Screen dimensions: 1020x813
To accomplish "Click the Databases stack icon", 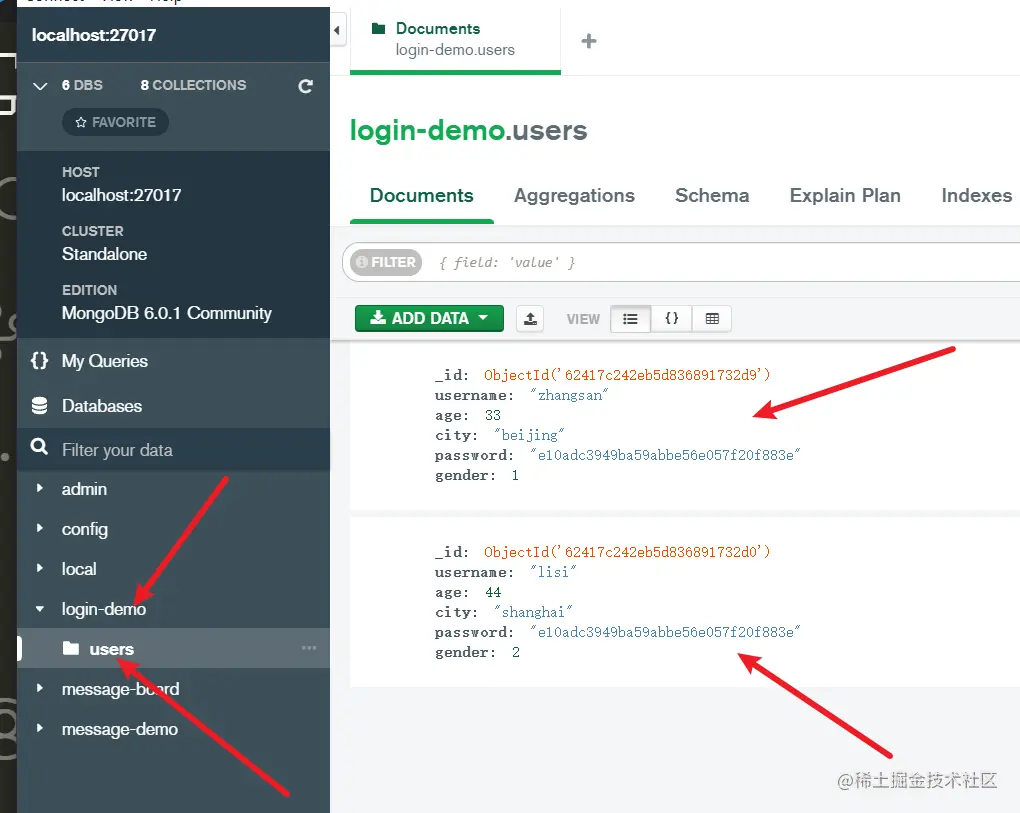I will (x=40, y=406).
